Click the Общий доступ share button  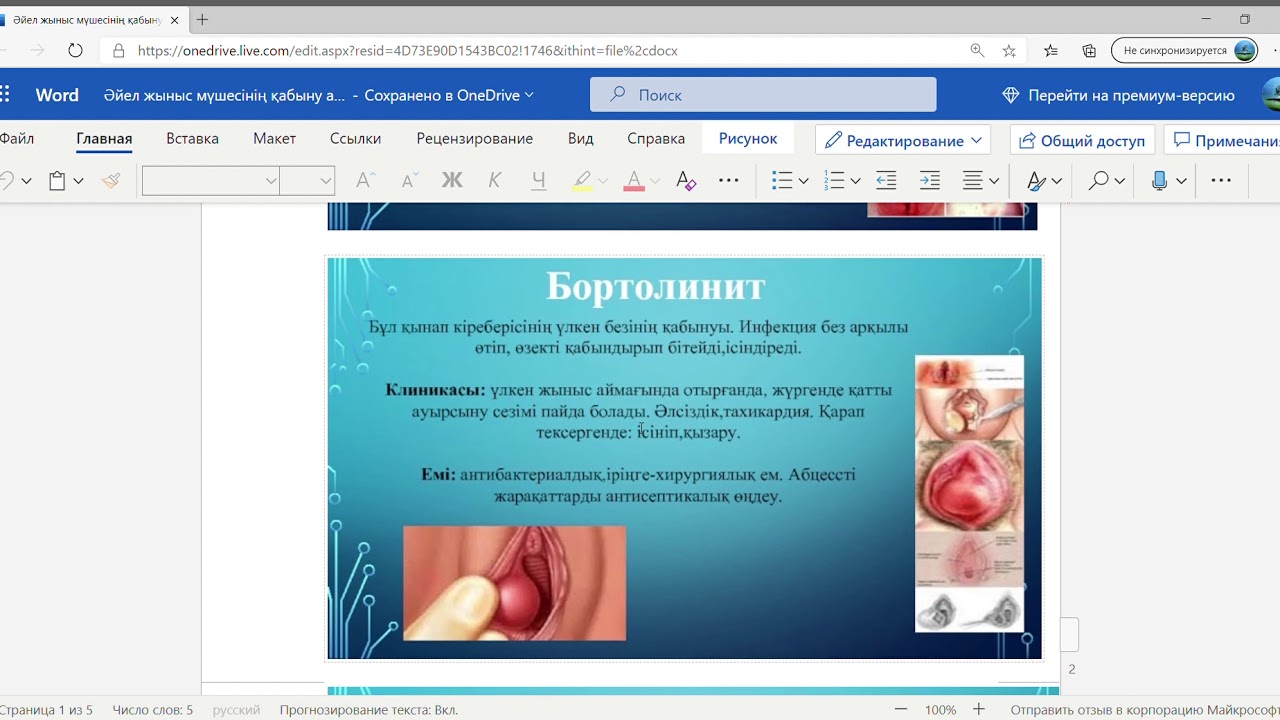(x=1083, y=141)
